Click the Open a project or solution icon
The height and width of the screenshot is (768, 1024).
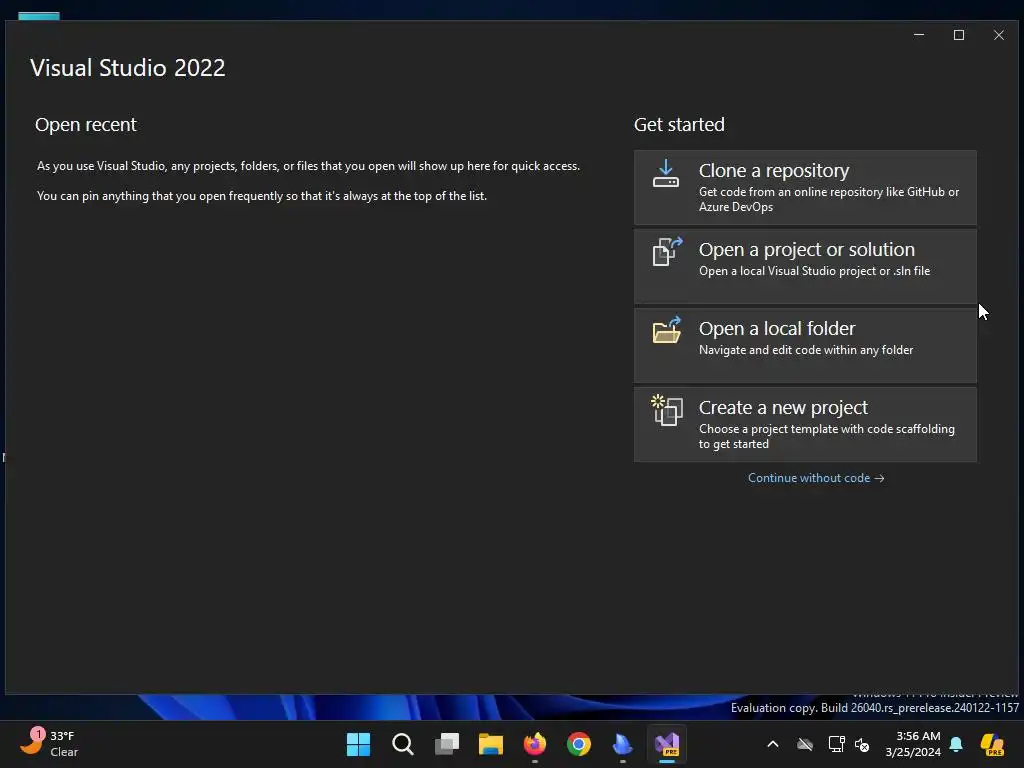[667, 251]
